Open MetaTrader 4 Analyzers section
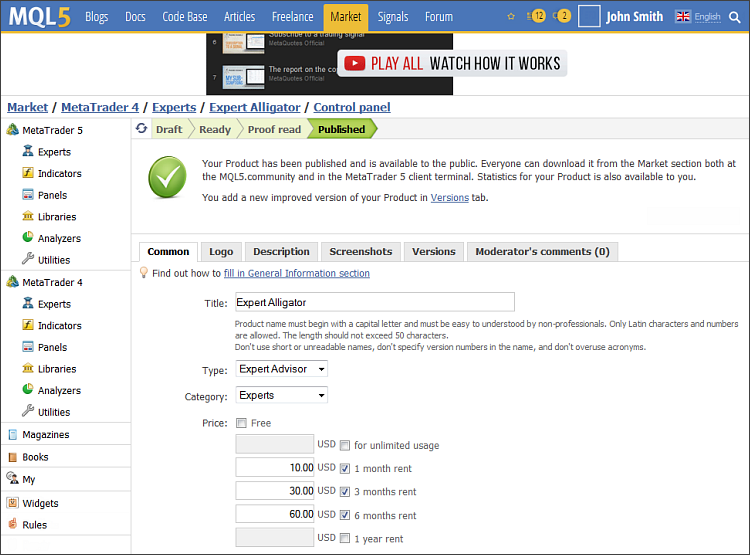Image resolution: width=750 pixels, height=555 pixels. coord(59,391)
